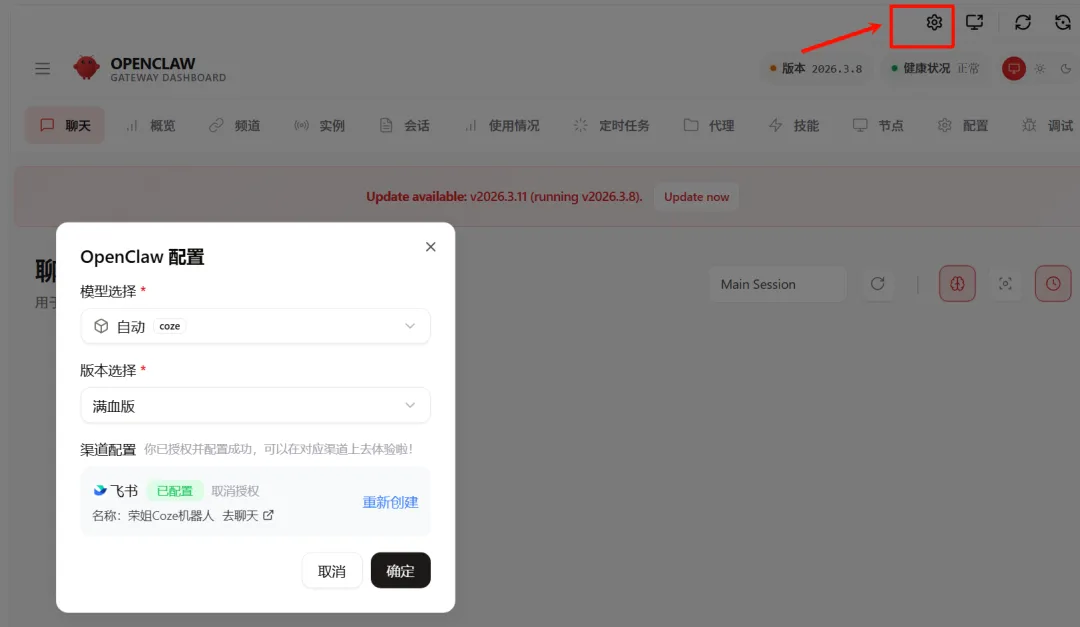Open the 定时任务 cron tab
The height and width of the screenshot is (627, 1080).
coord(611,125)
